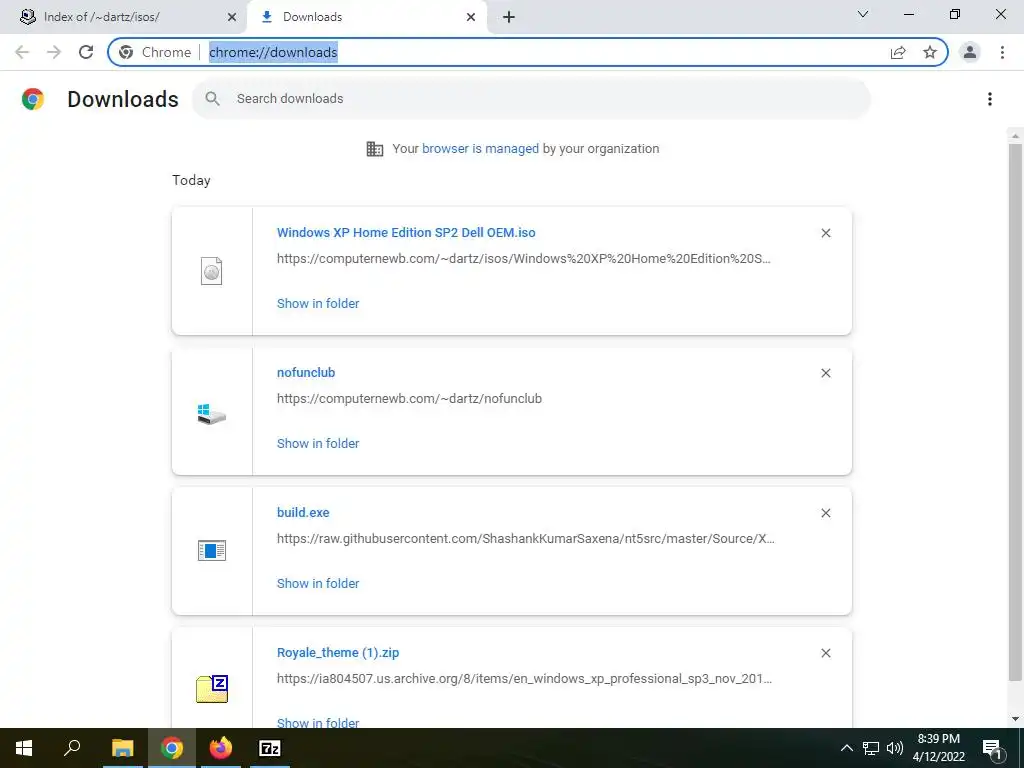Screen dimensions: 1024x768
Task: Click the computernewb.com/~dartz/nofunclub URL
Action: pyautogui.click(x=409, y=398)
